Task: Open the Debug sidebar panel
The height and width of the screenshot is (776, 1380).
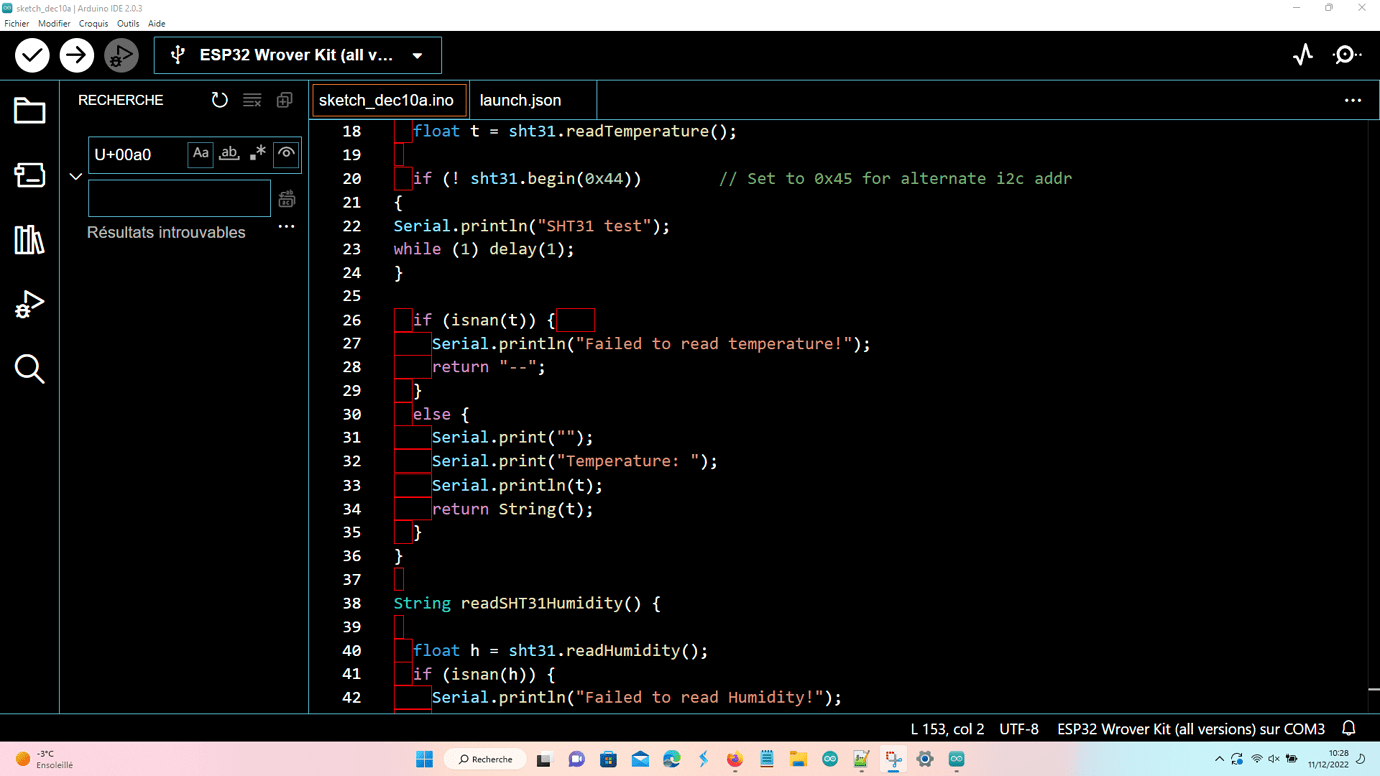Action: pyautogui.click(x=29, y=304)
